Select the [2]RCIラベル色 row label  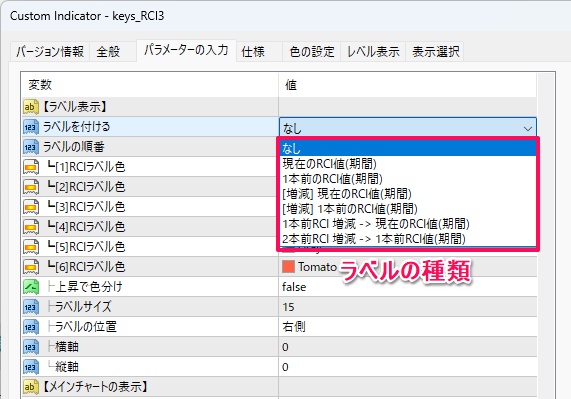click(x=86, y=187)
